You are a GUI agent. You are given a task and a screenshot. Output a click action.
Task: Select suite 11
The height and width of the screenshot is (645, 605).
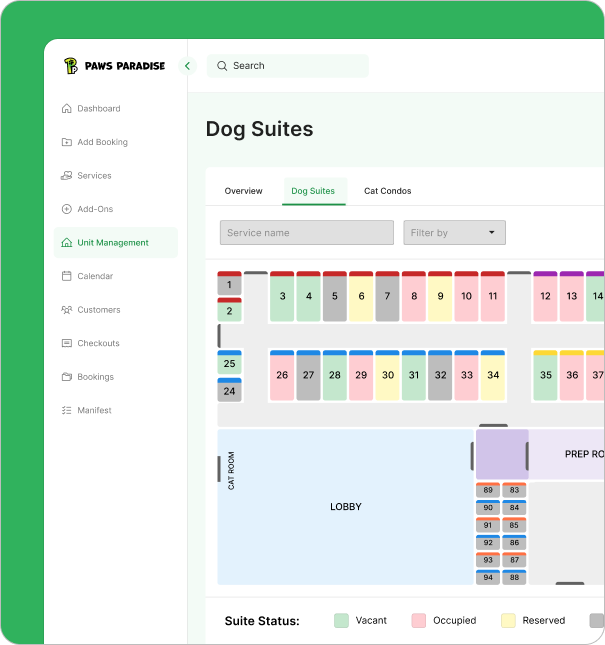[x=493, y=296]
